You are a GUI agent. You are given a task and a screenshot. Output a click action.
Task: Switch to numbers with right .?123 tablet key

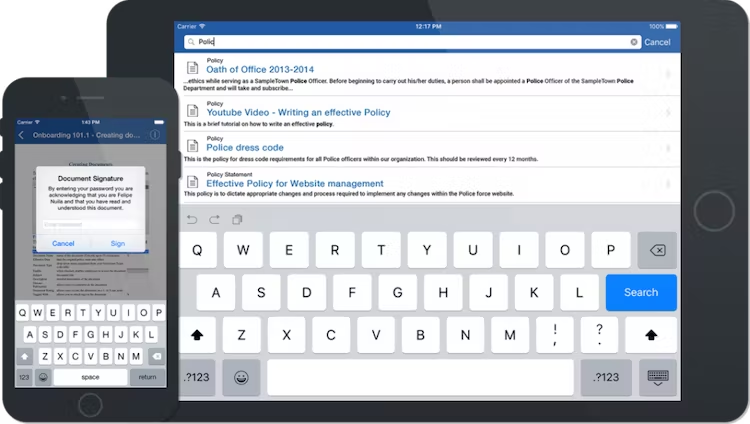(x=606, y=378)
